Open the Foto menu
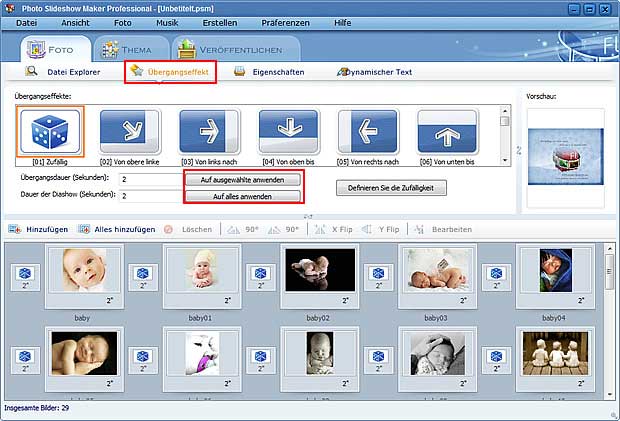The image size is (620, 421). (x=123, y=23)
